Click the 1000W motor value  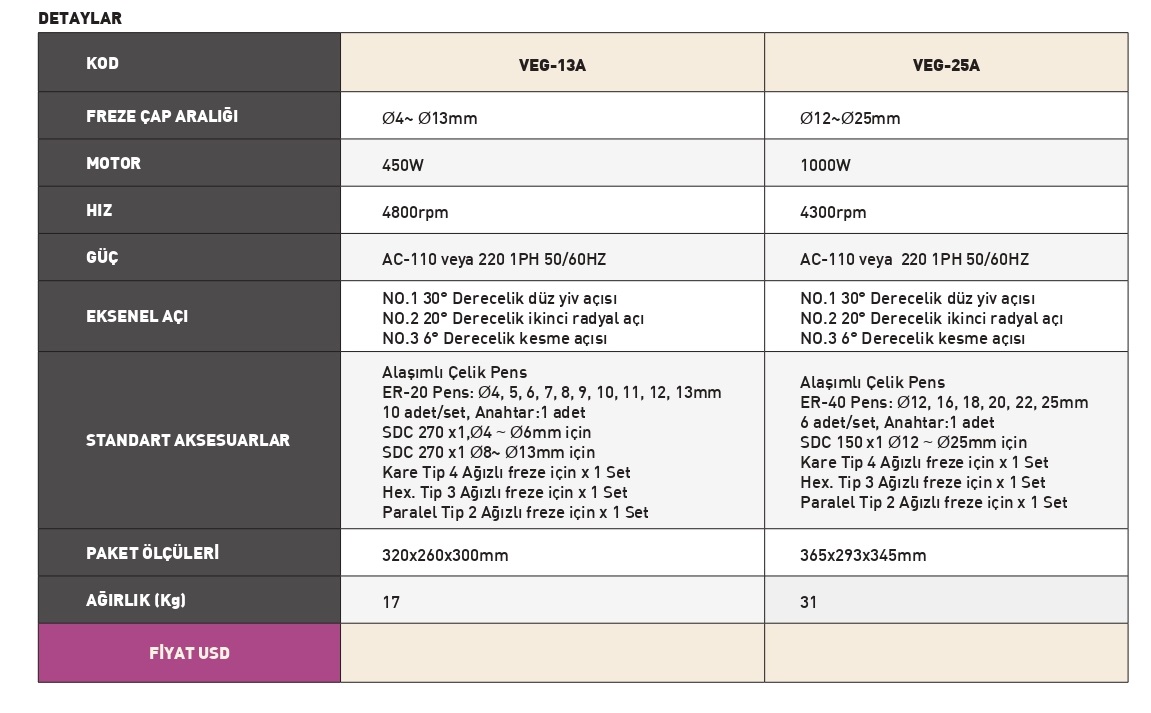(x=825, y=165)
